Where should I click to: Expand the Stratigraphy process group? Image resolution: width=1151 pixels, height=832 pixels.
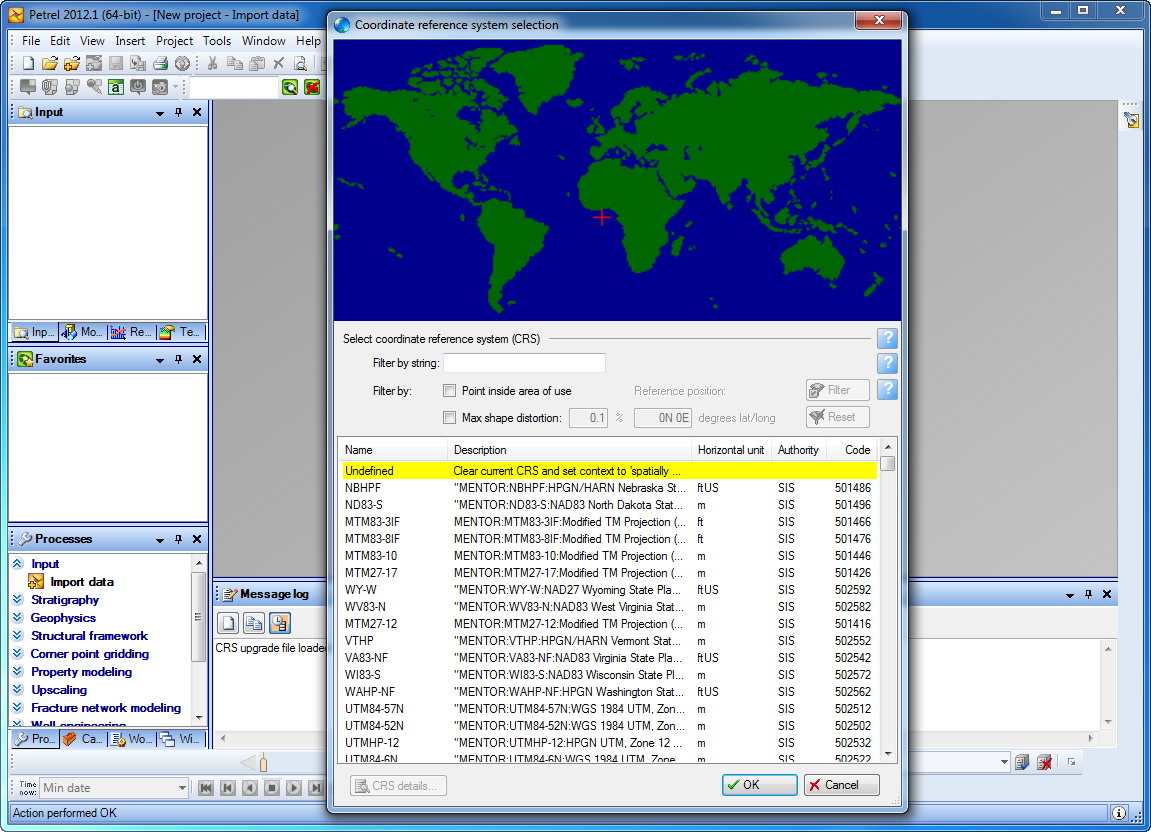click(18, 599)
